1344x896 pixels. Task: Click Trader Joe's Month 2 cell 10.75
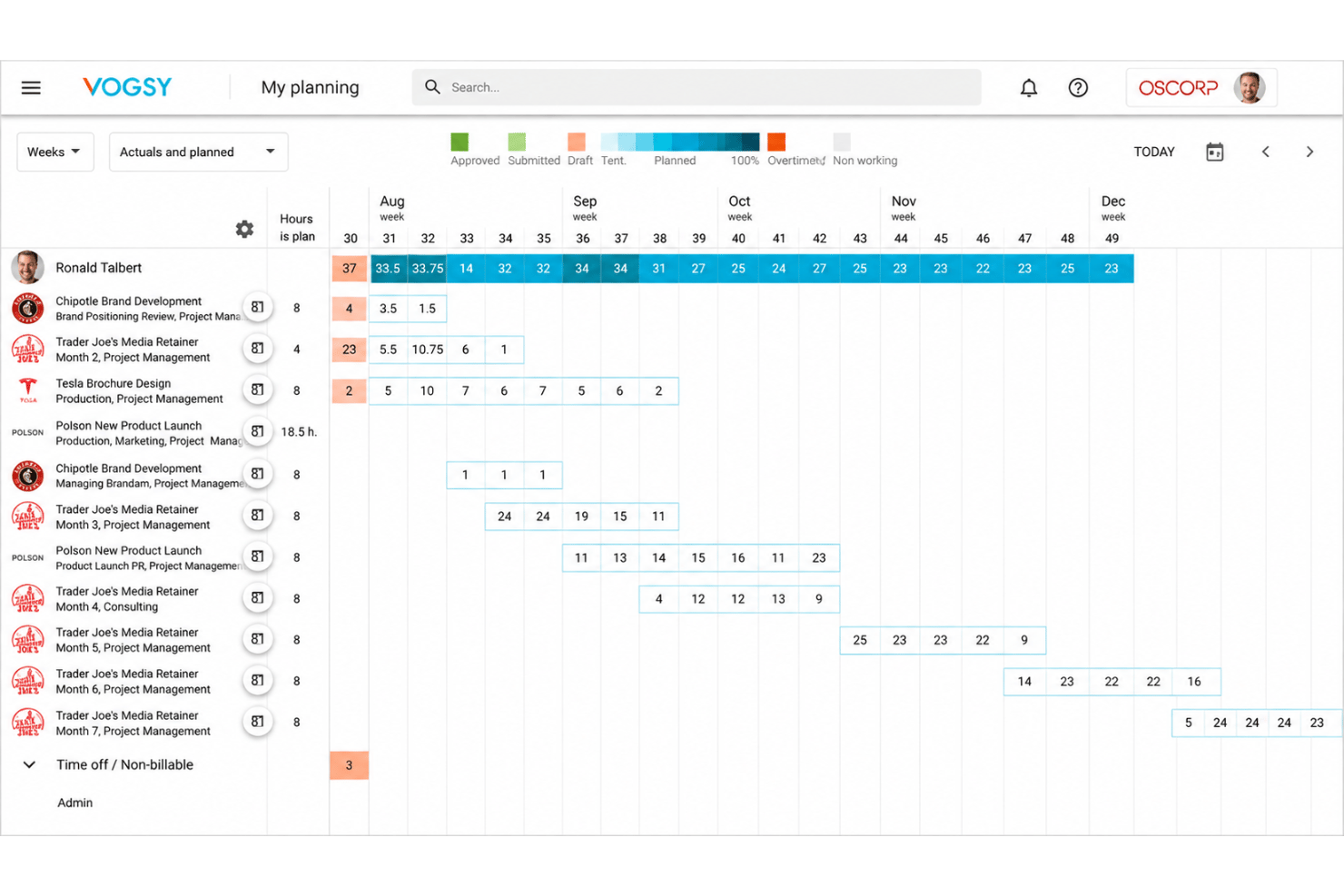coord(427,350)
